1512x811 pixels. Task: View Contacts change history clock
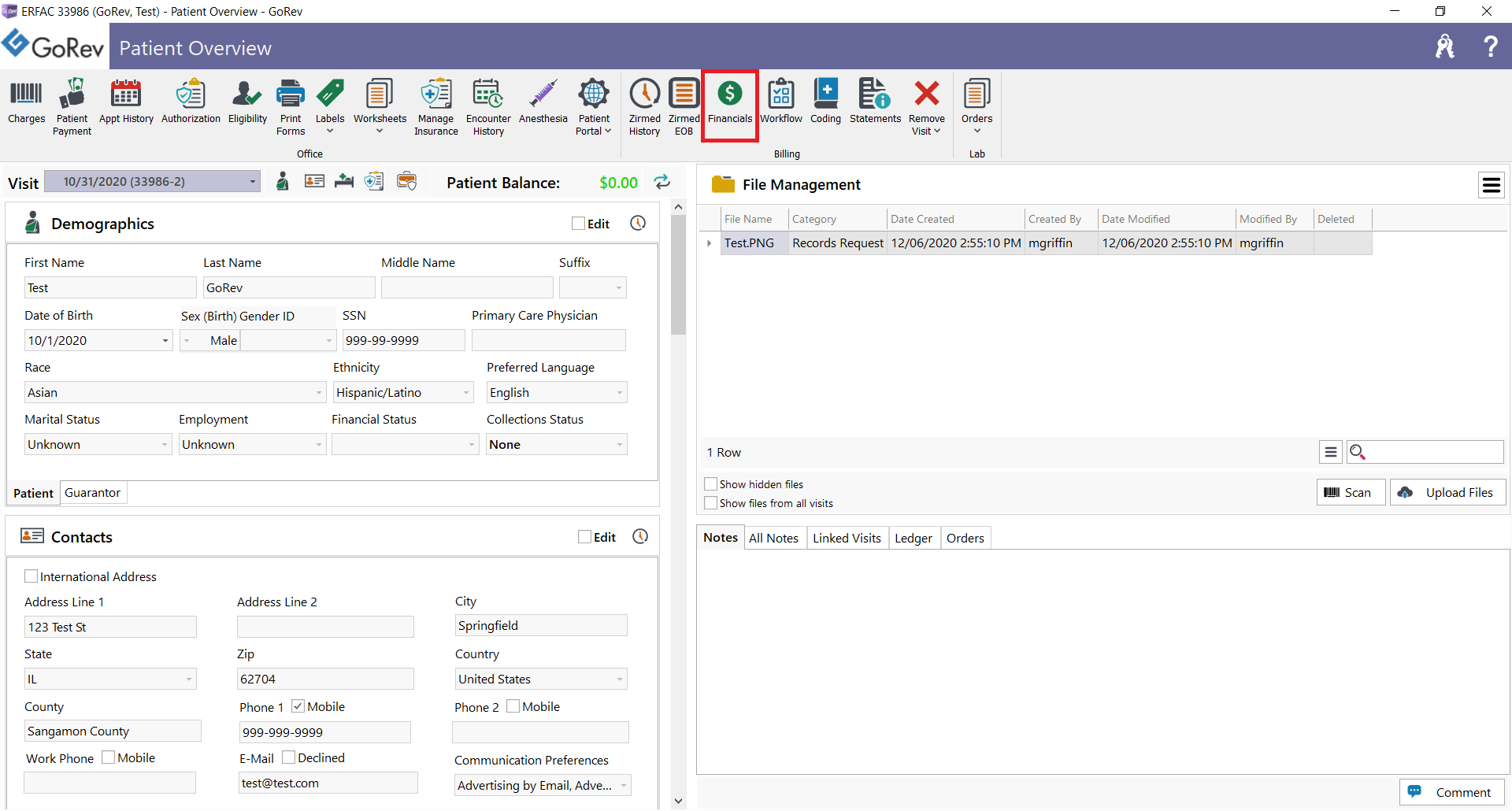point(640,536)
